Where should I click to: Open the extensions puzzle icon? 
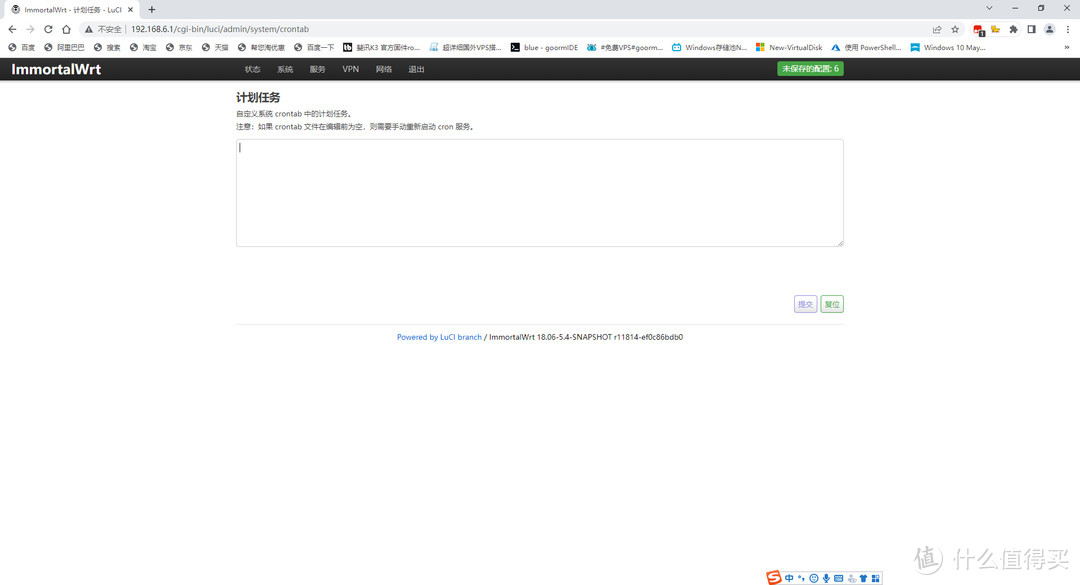tap(1013, 29)
